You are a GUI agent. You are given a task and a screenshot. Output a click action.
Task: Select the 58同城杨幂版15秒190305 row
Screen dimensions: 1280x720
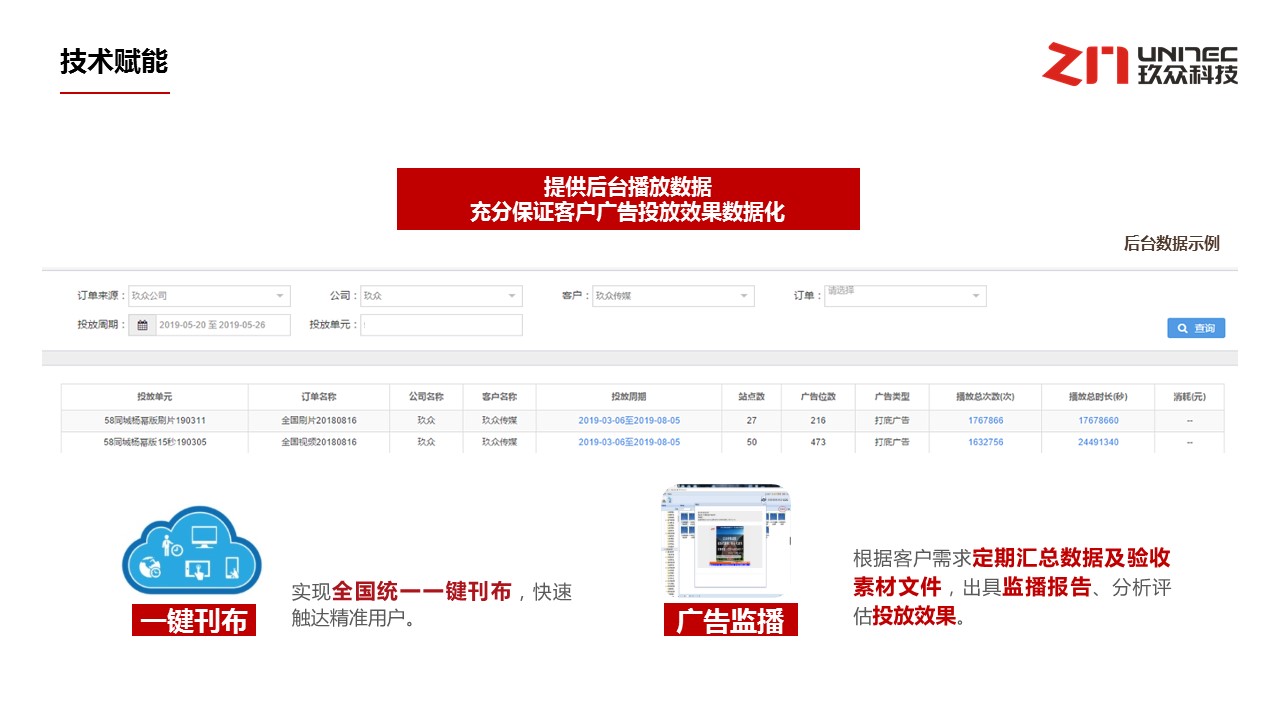[155, 442]
